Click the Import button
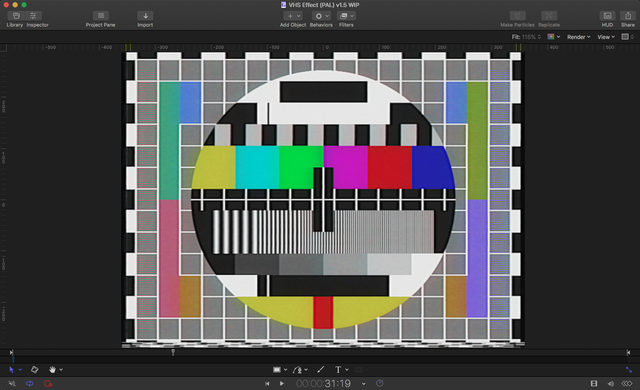Image resolution: width=640 pixels, height=390 pixels. pos(145,16)
